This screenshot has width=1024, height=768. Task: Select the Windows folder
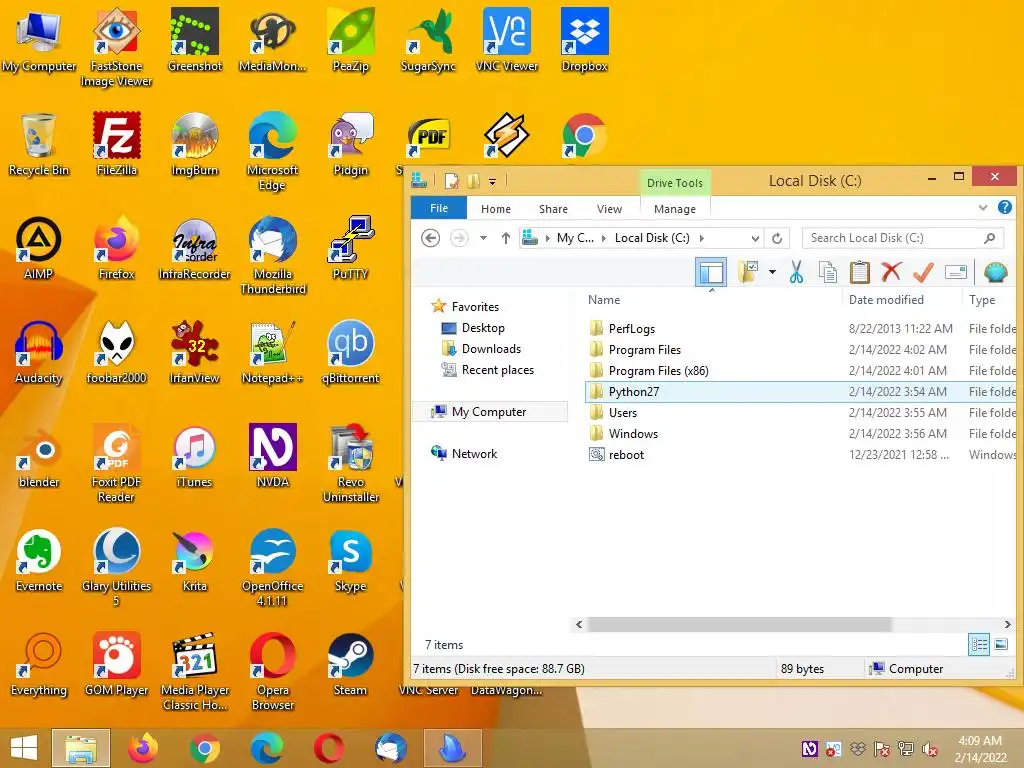(x=633, y=434)
